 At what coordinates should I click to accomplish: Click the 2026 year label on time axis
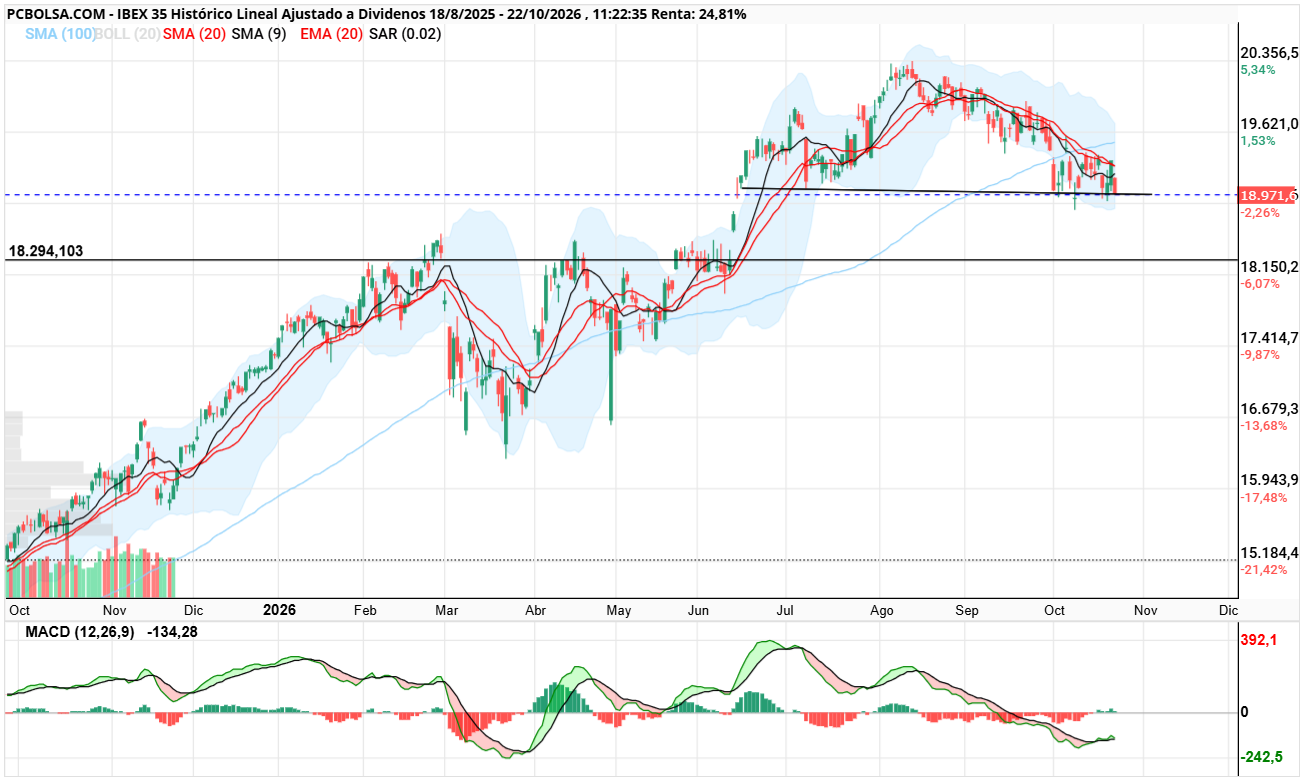[279, 608]
